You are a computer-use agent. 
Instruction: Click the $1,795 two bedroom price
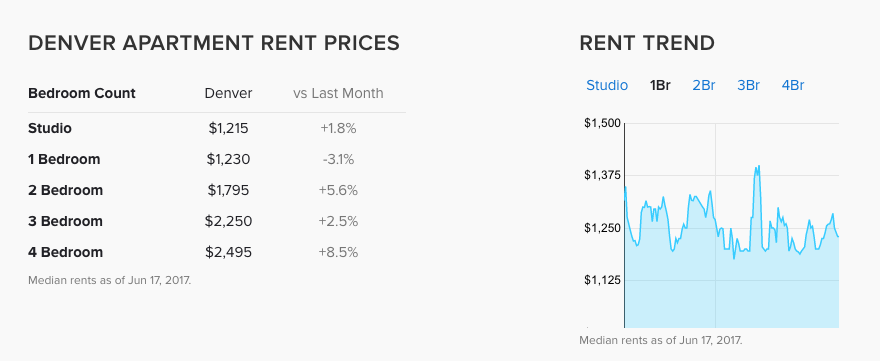(228, 190)
